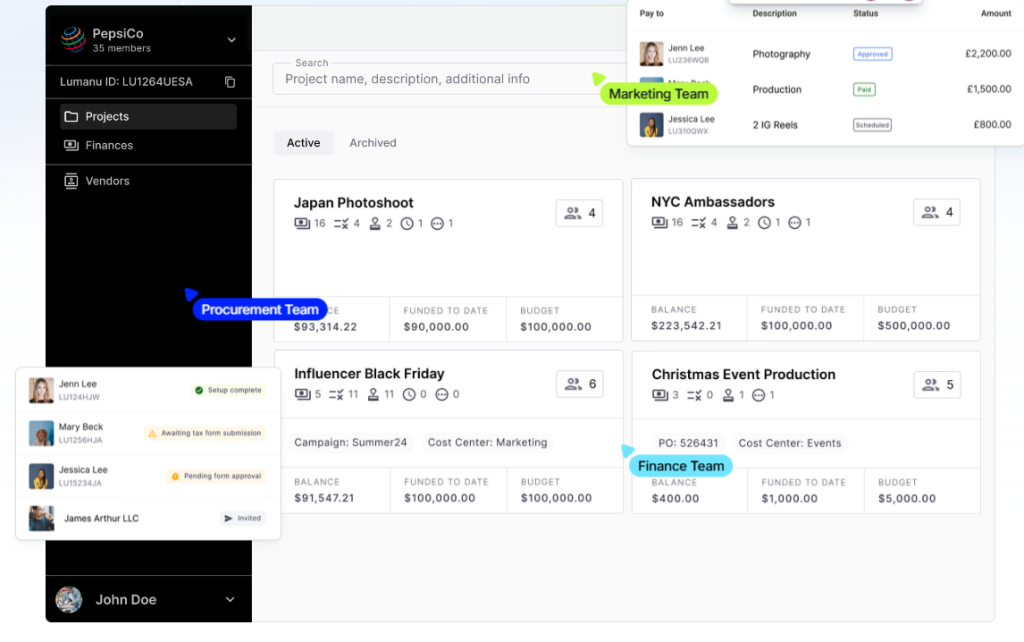Open members badge on Influencer Black Friday

pyautogui.click(x=579, y=384)
